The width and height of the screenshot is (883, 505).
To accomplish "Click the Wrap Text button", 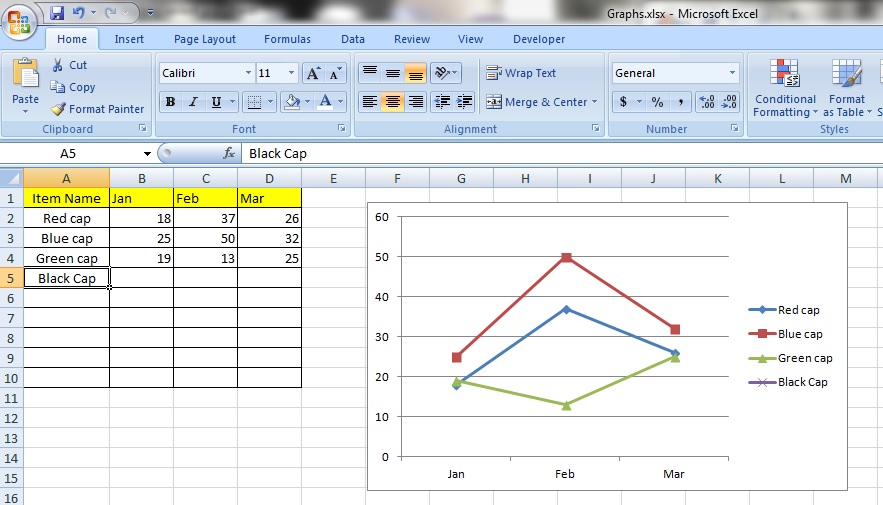I will pyautogui.click(x=521, y=73).
